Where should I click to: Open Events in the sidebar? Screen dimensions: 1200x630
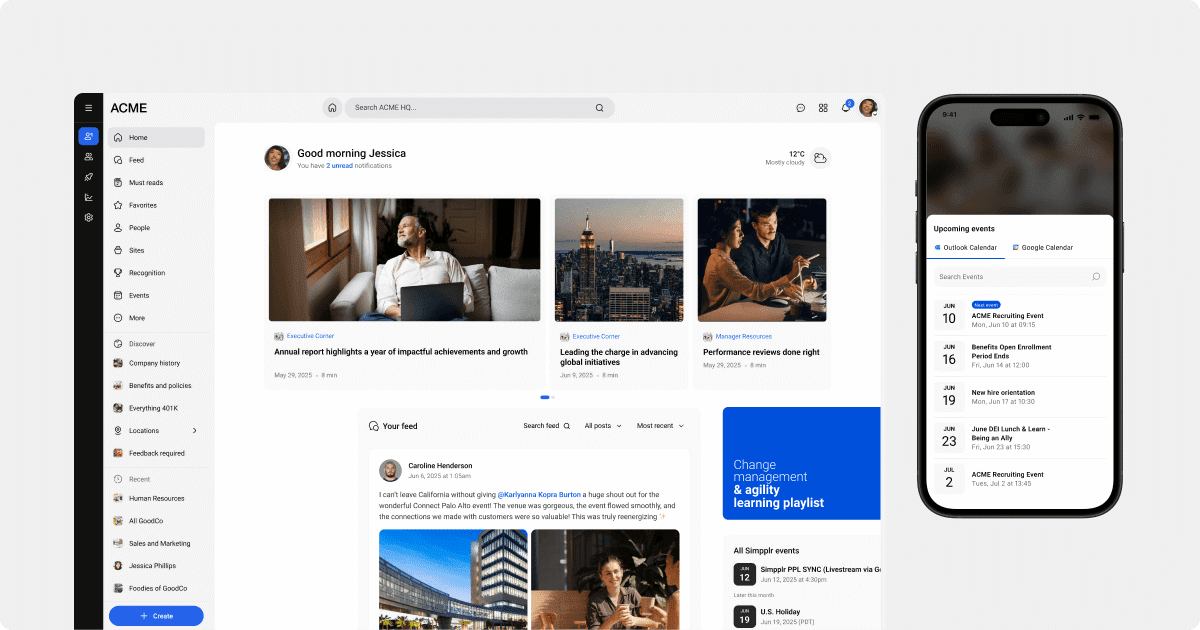coord(157,295)
